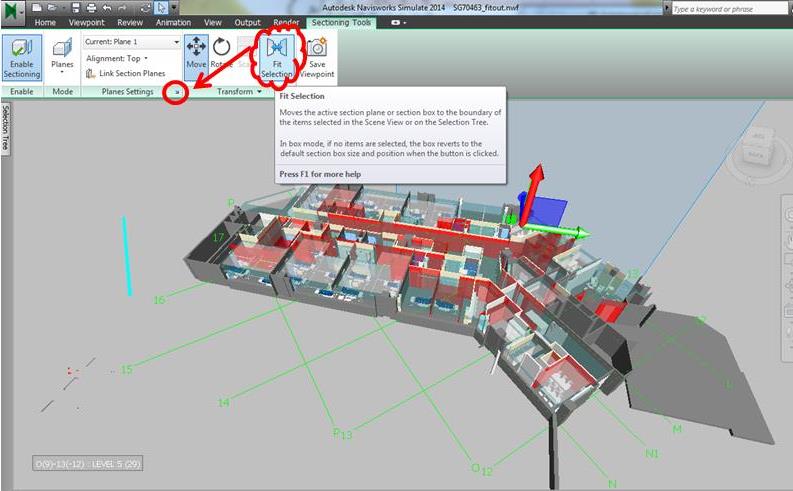This screenshot has height=491, width=793.
Task: Open the docked Selection Tree side tab
Action: [6, 128]
